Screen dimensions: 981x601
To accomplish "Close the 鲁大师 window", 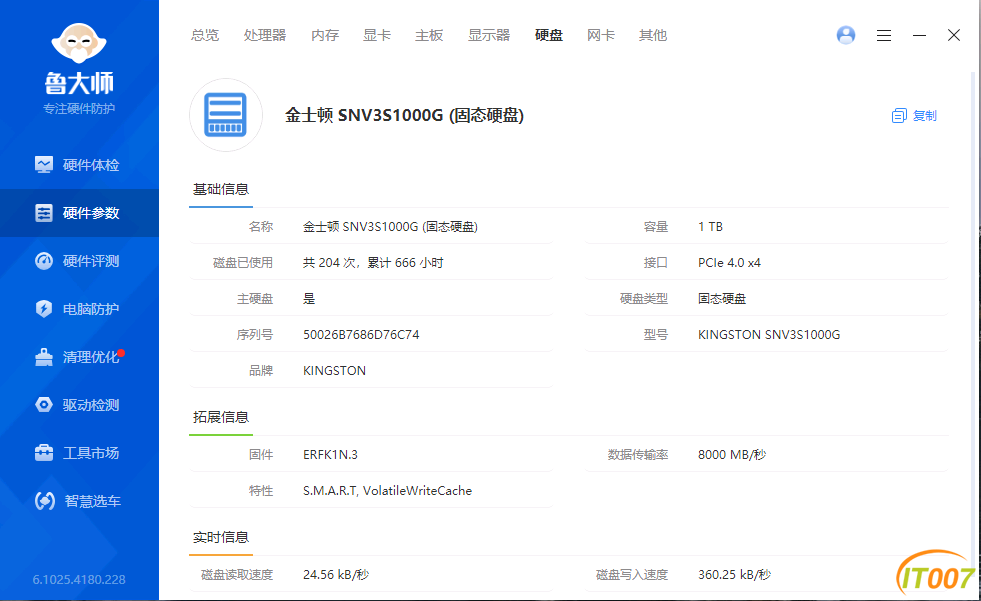I will click(953, 35).
